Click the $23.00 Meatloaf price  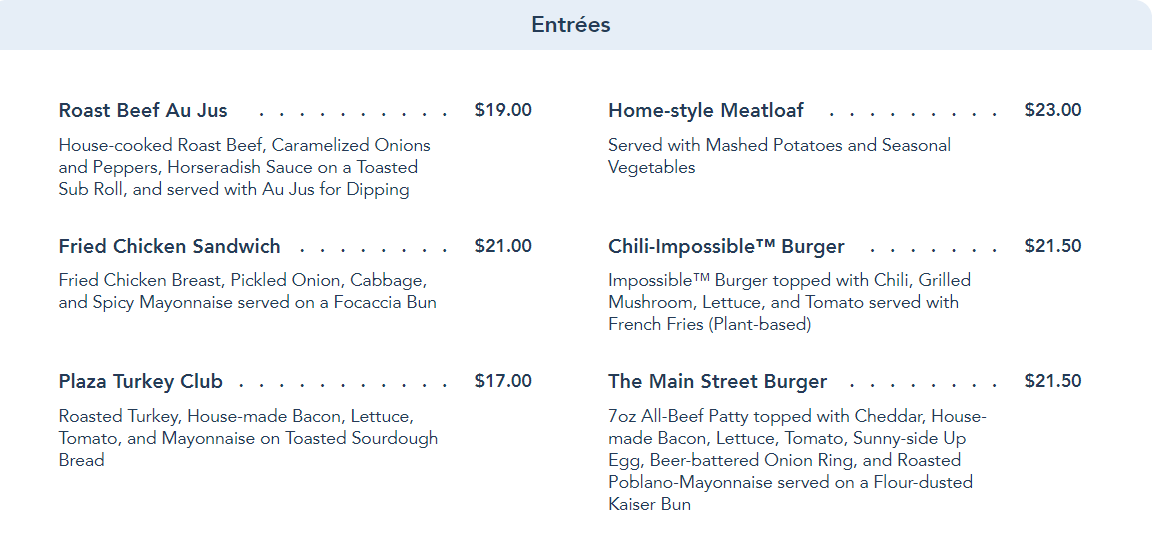pos(1053,110)
